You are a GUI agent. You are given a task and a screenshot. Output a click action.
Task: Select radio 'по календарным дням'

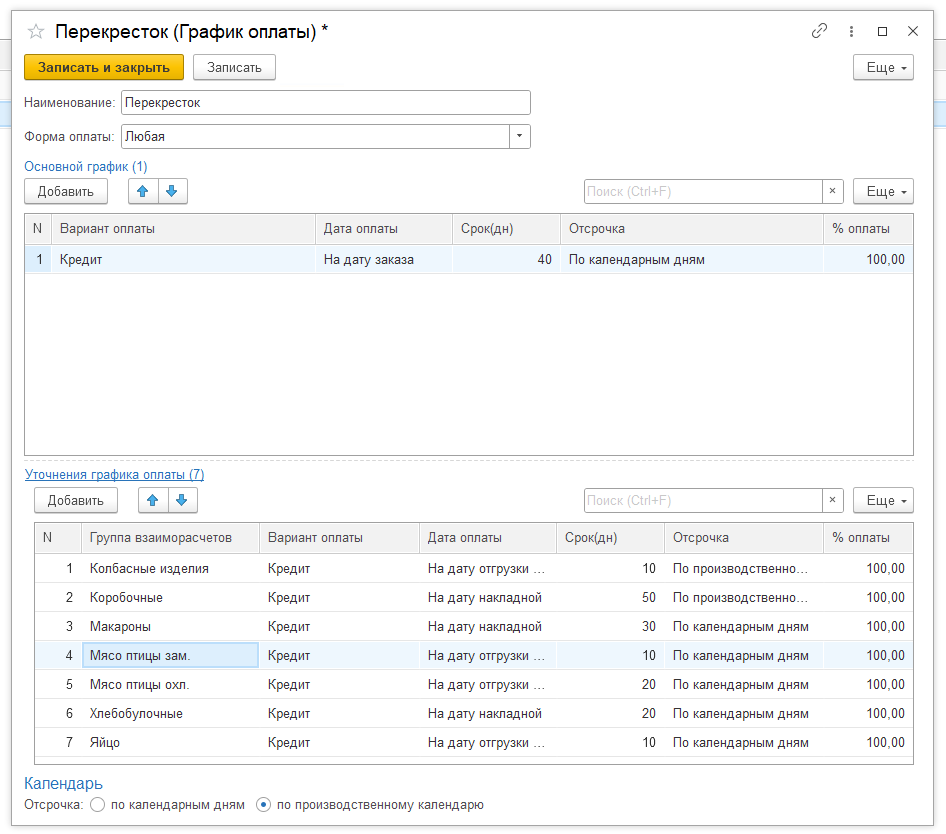[97, 804]
